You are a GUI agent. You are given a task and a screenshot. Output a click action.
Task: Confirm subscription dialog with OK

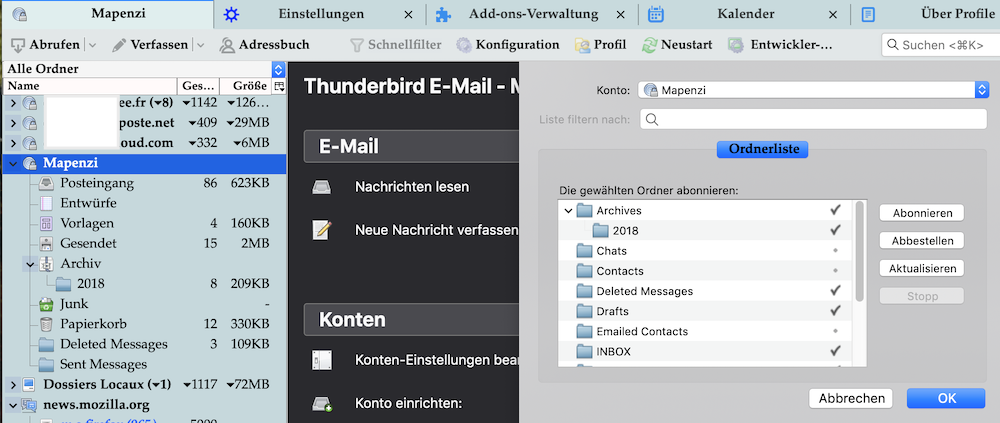[946, 398]
